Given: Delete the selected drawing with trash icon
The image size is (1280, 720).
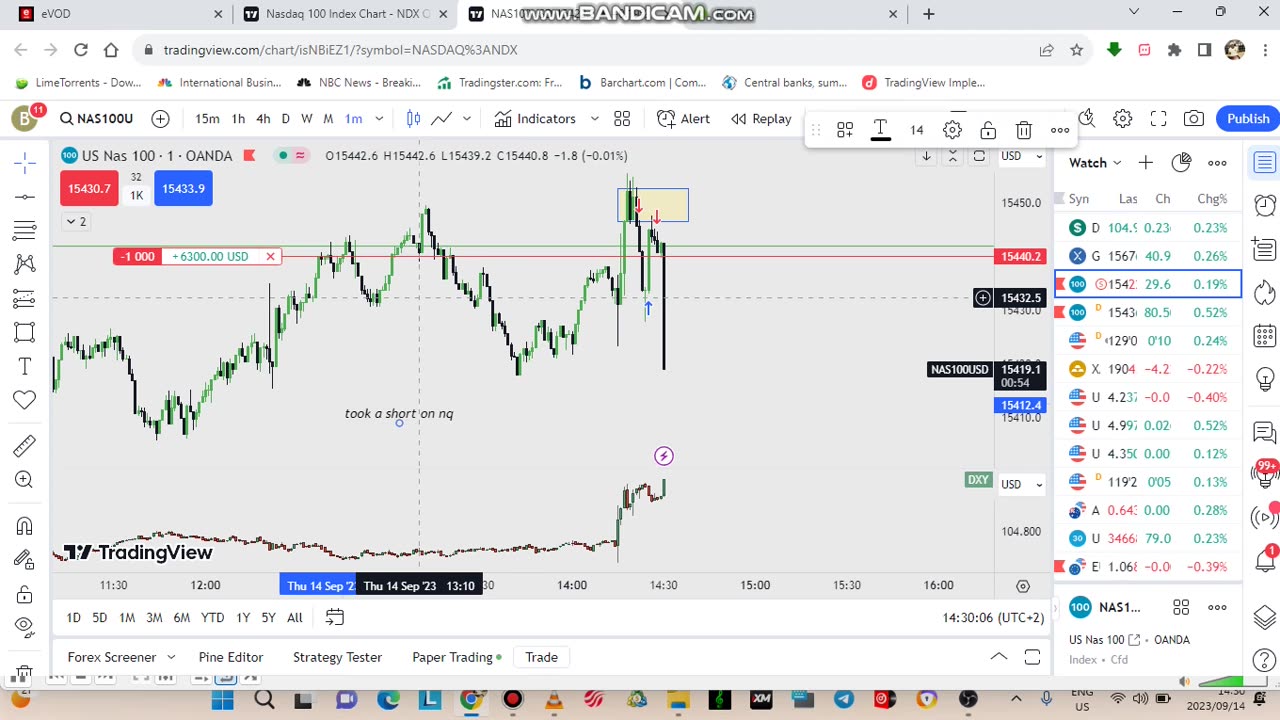Looking at the screenshot, I should tap(1024, 130).
